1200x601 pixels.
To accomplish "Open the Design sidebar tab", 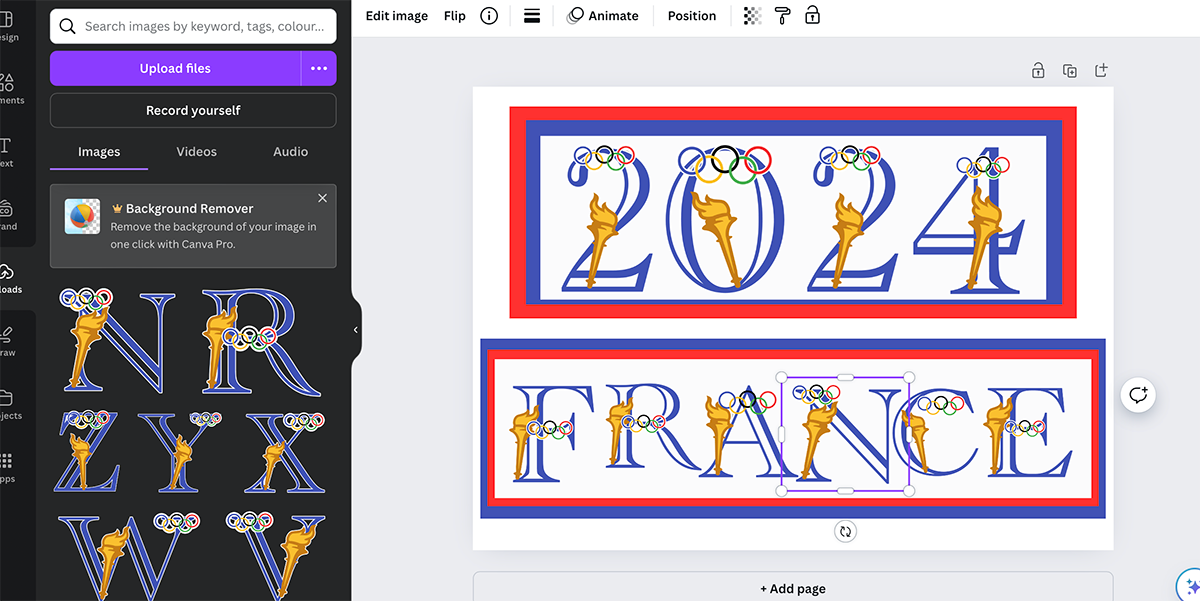I will tap(8, 27).
